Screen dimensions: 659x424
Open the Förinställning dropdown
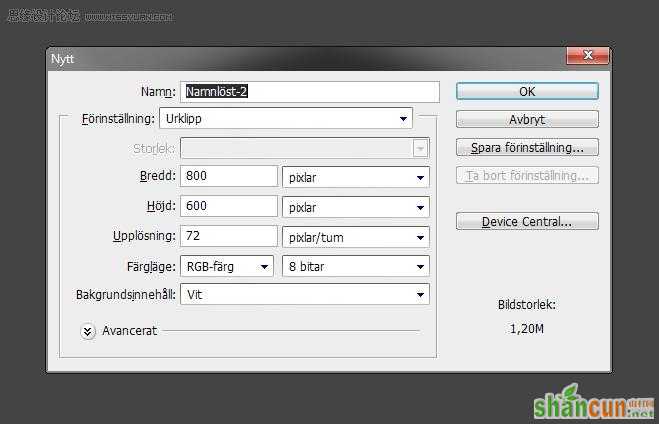286,119
